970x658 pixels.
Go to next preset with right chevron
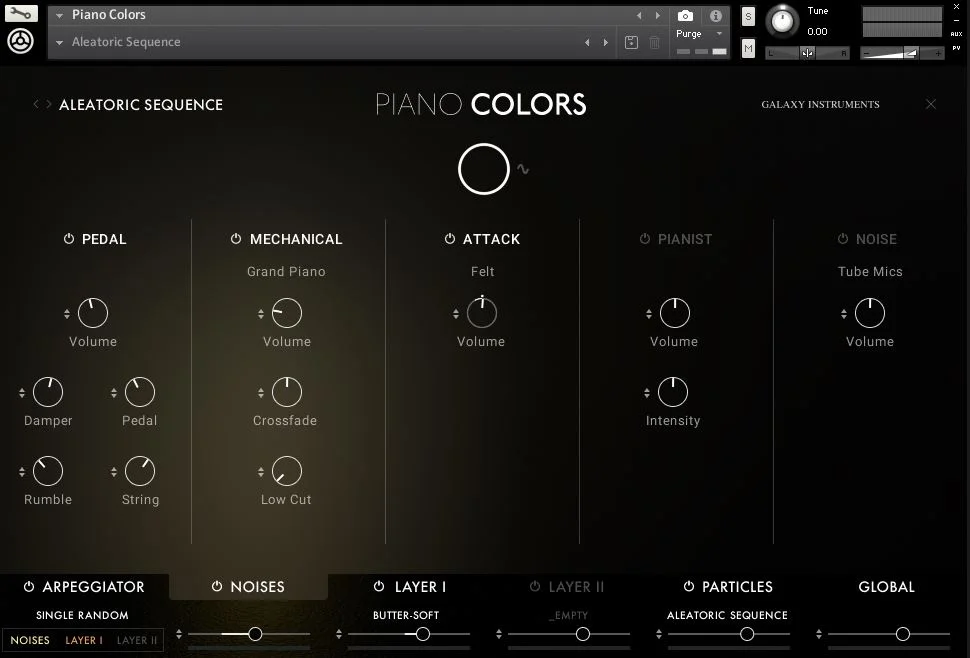(x=48, y=104)
